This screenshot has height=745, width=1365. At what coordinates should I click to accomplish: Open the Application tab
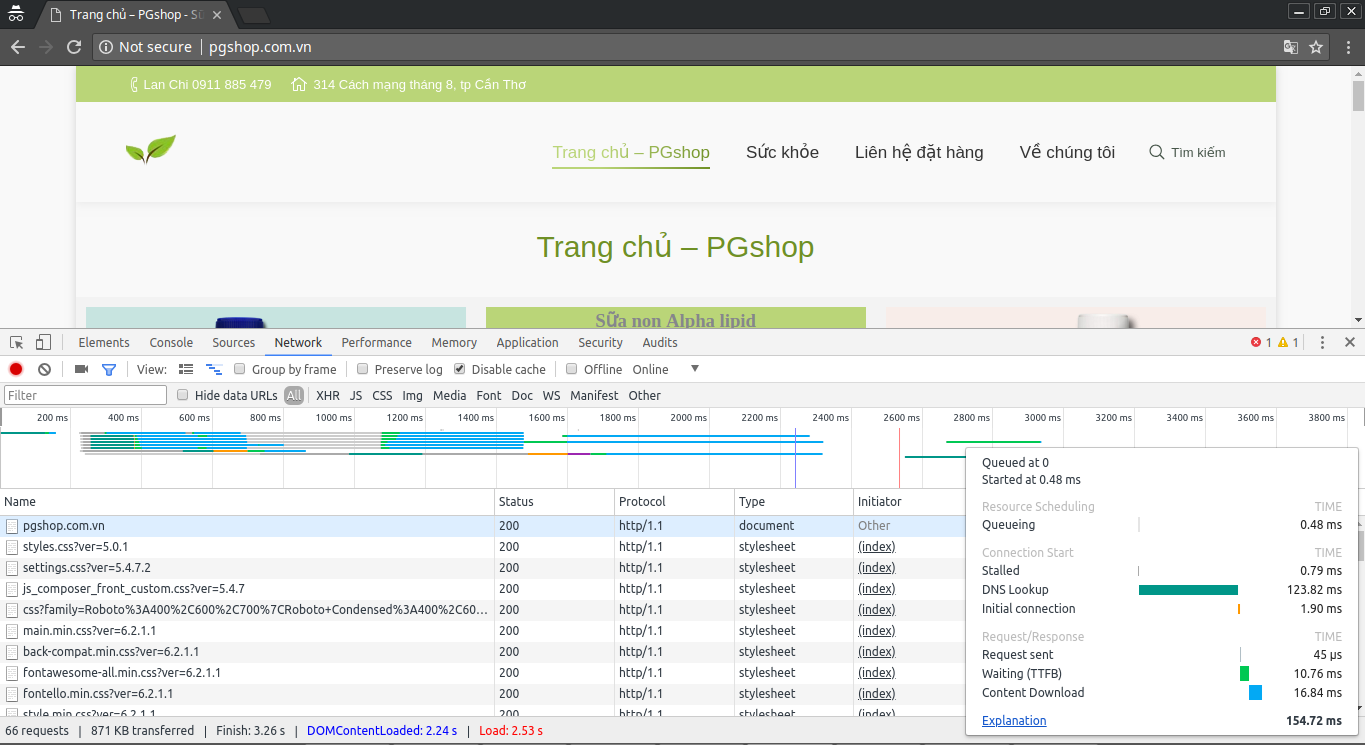[527, 342]
